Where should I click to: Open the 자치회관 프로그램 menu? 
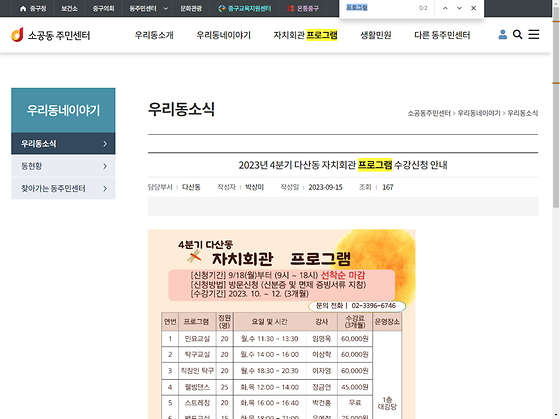coord(305,35)
